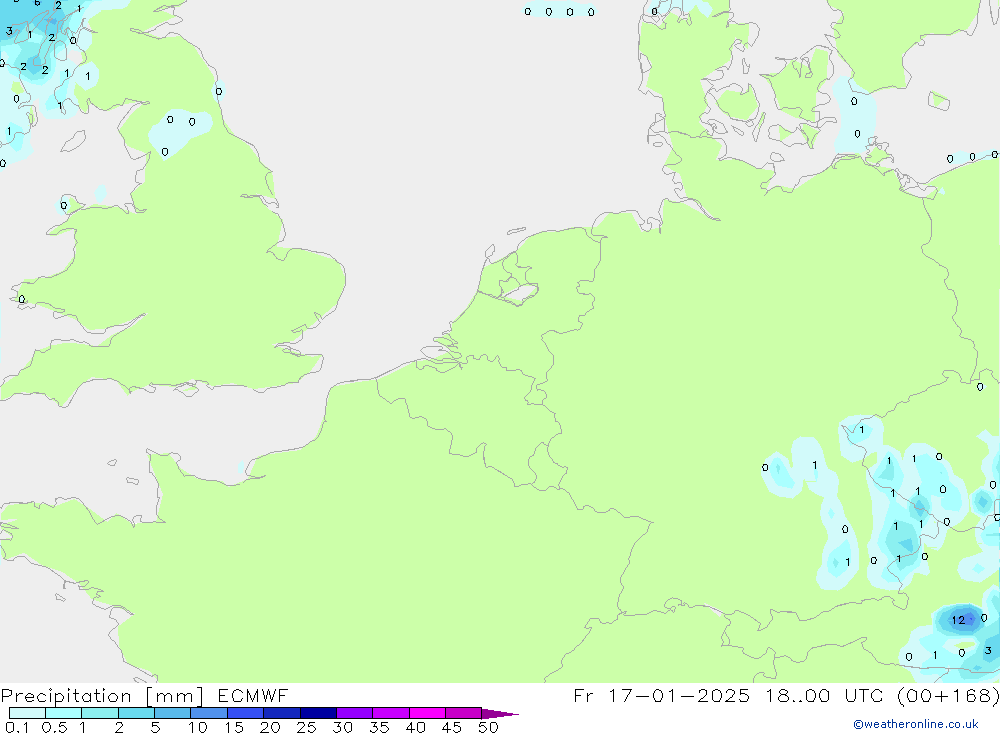Screen dimensions: 1000x733
Task: Select the magenta 40–45 legend swatch
Action: 427,713
